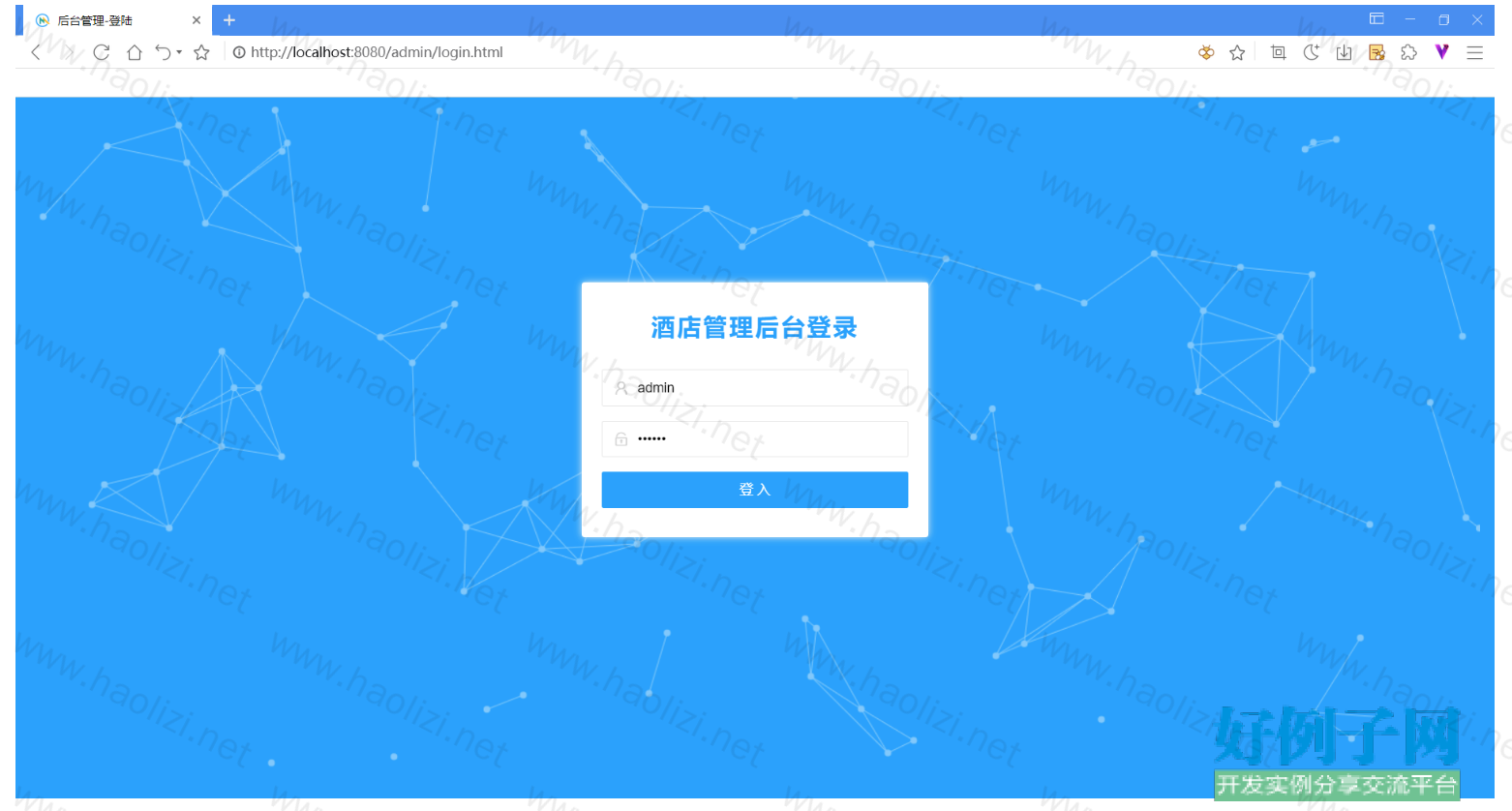Viewport: 1512px width, 811px height.
Task: Click the screenshot crop tool icon
Action: 1278,52
